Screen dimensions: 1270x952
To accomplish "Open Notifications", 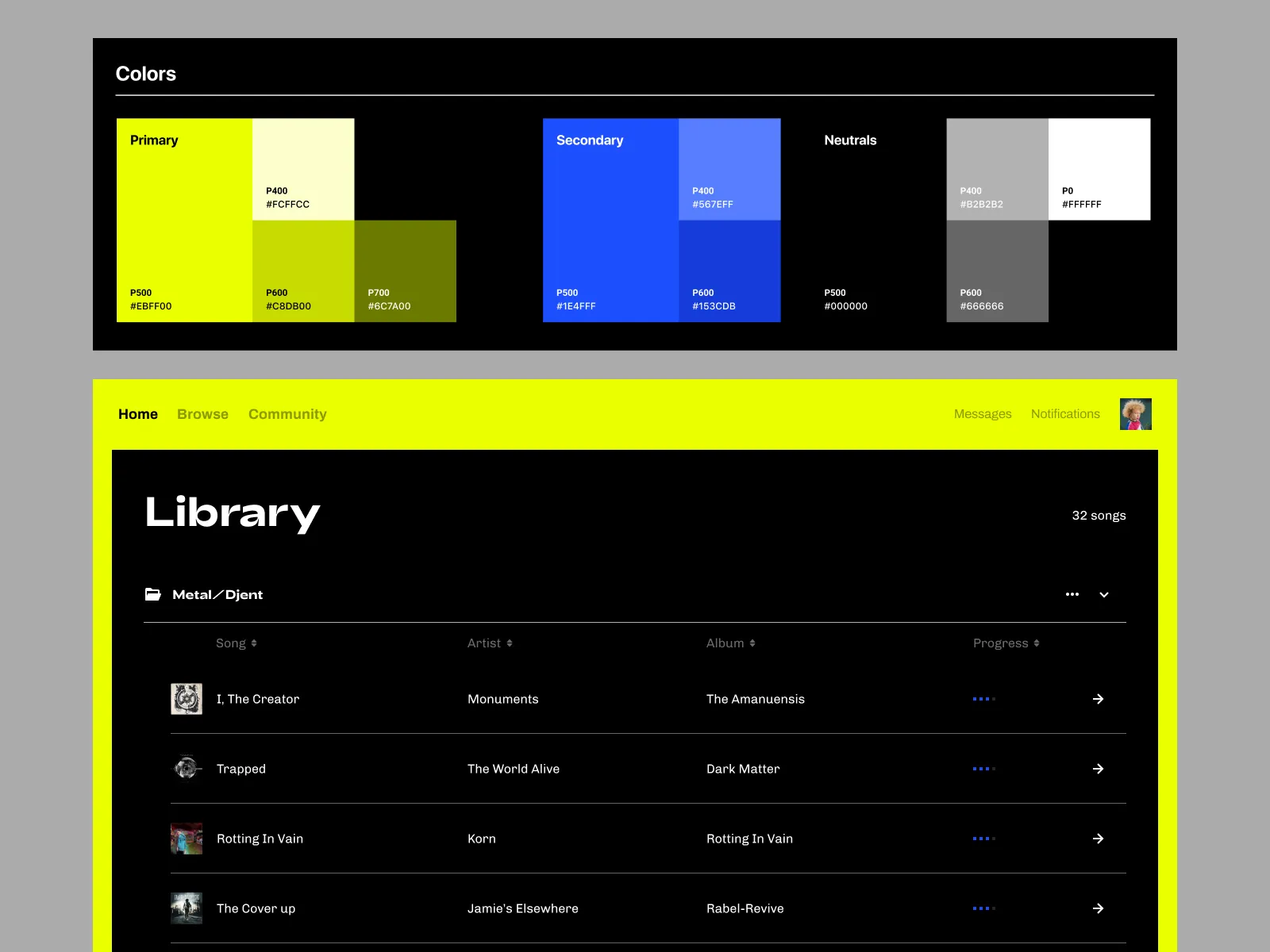I will tap(1065, 413).
